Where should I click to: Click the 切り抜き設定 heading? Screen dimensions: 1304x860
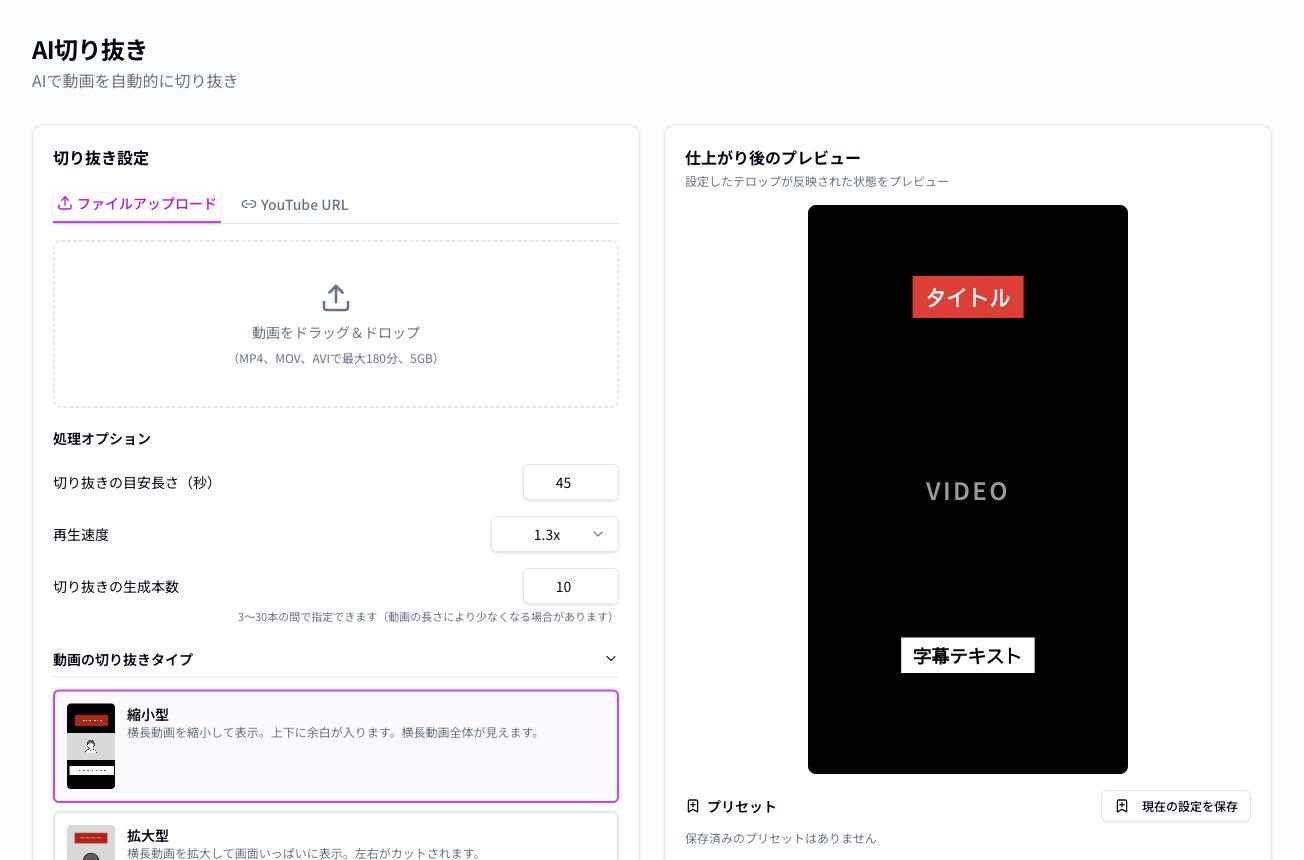[101, 158]
